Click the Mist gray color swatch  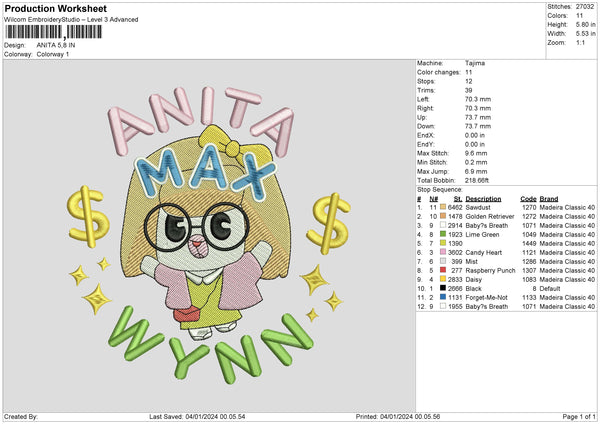point(443,261)
